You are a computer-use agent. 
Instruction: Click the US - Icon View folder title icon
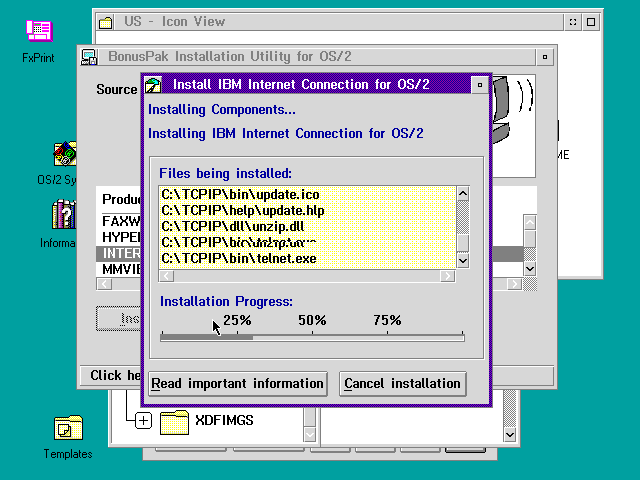click(x=106, y=22)
